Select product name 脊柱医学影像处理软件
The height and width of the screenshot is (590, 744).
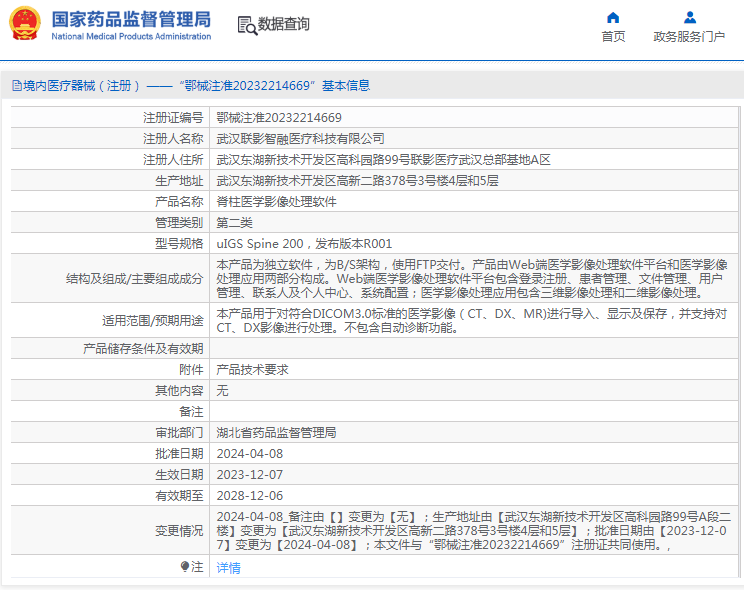point(276,202)
